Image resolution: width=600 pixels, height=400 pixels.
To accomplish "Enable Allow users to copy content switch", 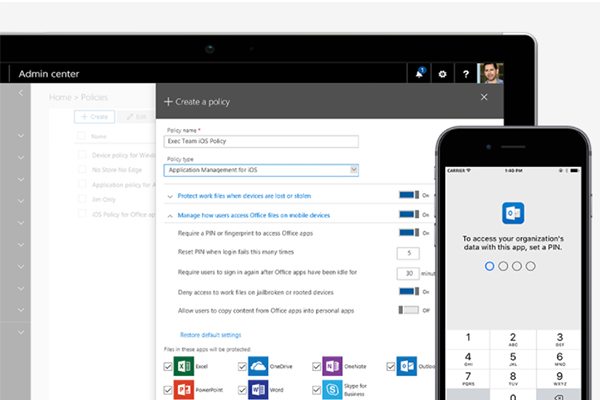I will [409, 310].
